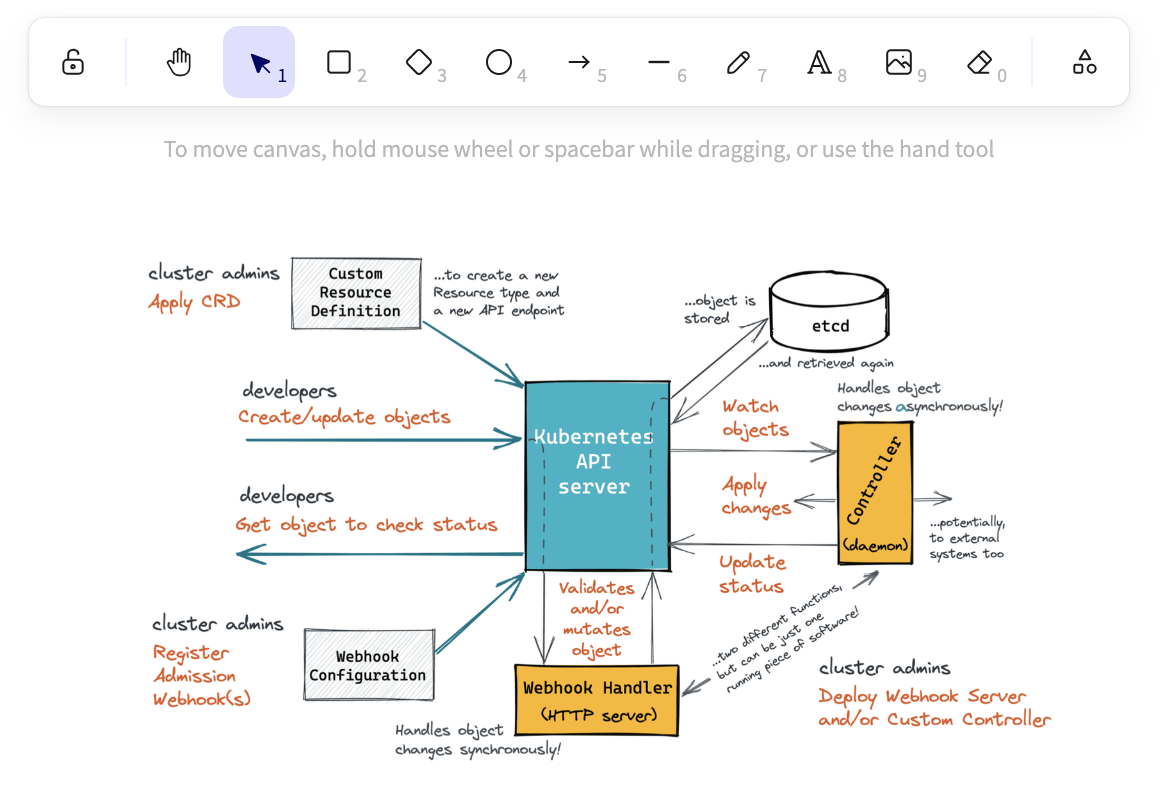
Task: Pick the Diamond shape tool
Action: click(419, 62)
